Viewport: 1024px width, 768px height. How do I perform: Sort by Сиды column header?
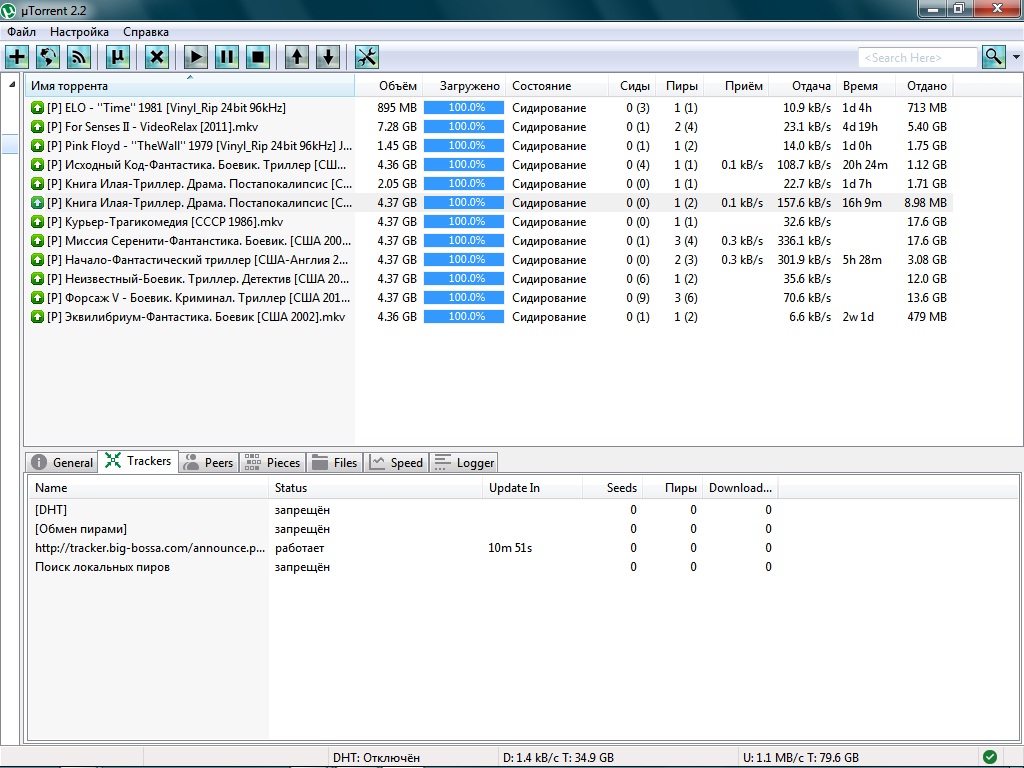point(632,86)
